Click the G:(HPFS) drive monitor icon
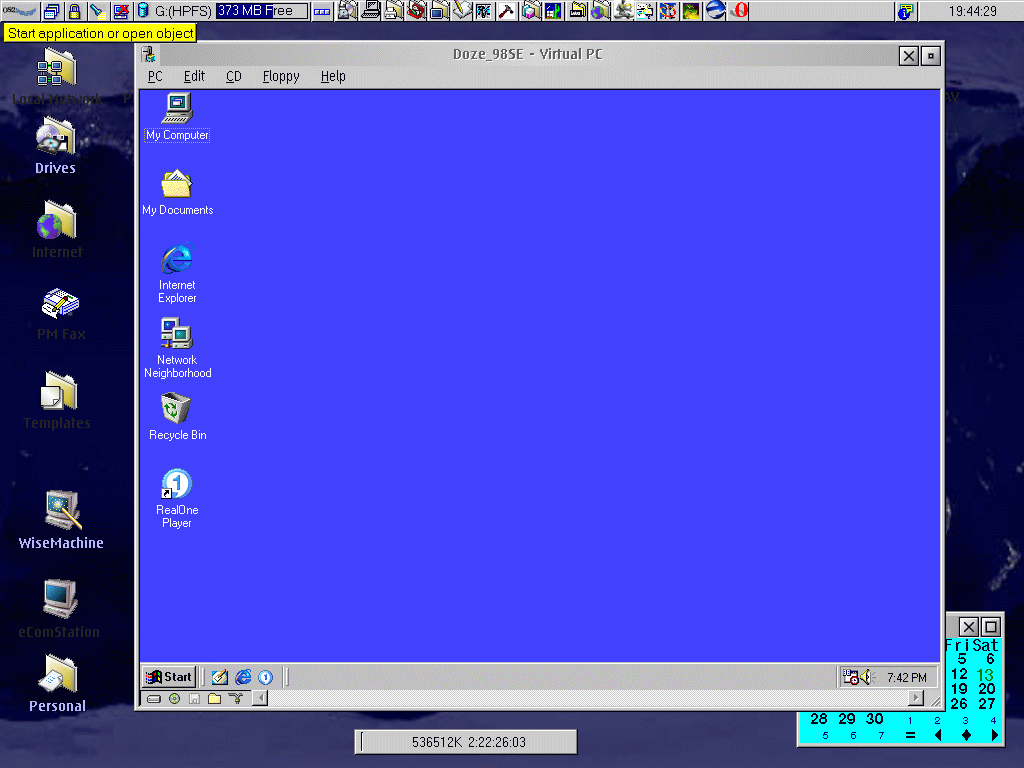1024x768 pixels. [x=143, y=11]
